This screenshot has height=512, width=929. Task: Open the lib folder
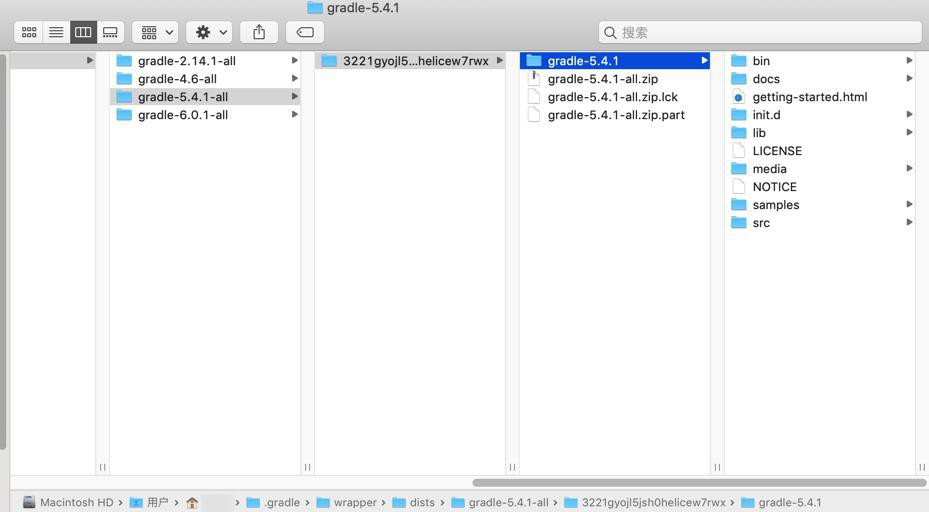pos(819,133)
